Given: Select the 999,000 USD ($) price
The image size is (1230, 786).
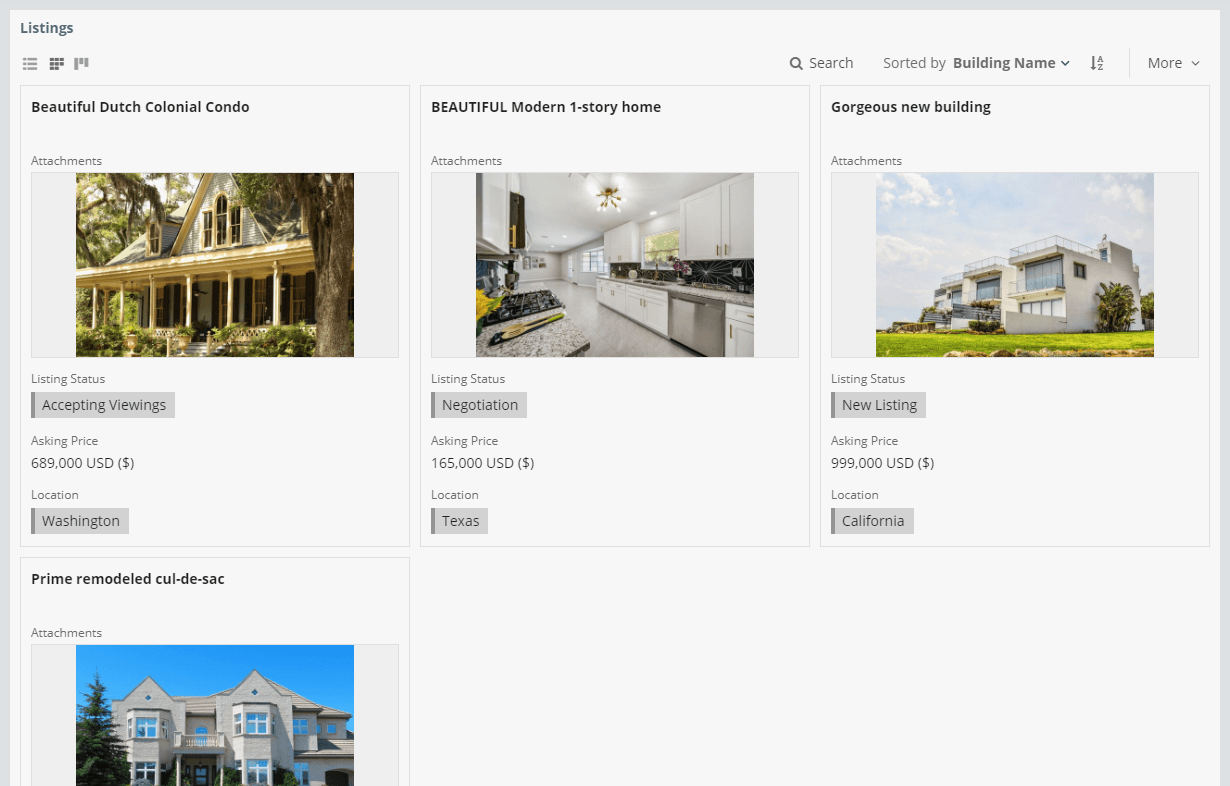Looking at the screenshot, I should (883, 463).
